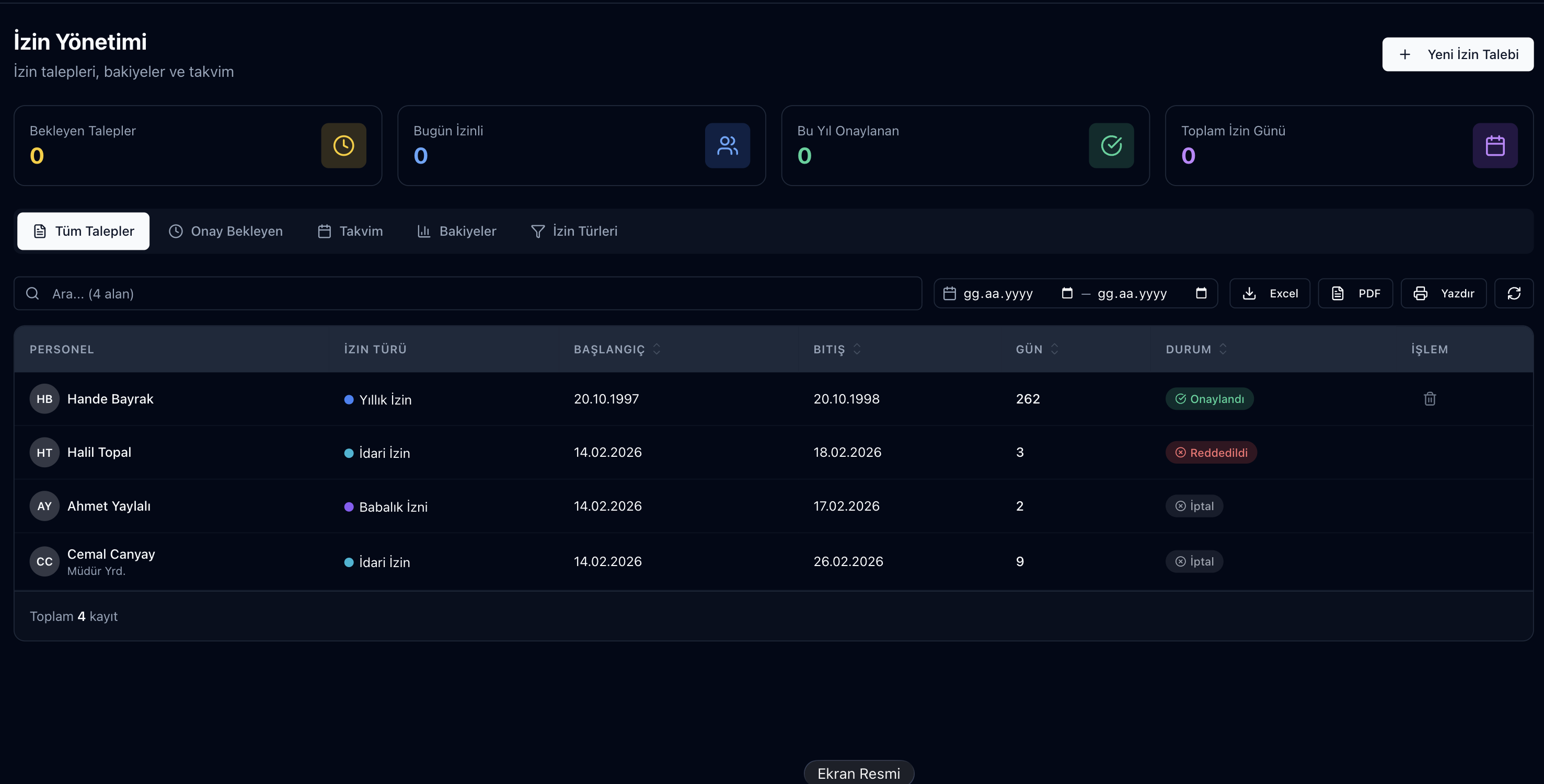Click the Ara search input field
Screen dimensions: 1544x784
click(x=467, y=293)
